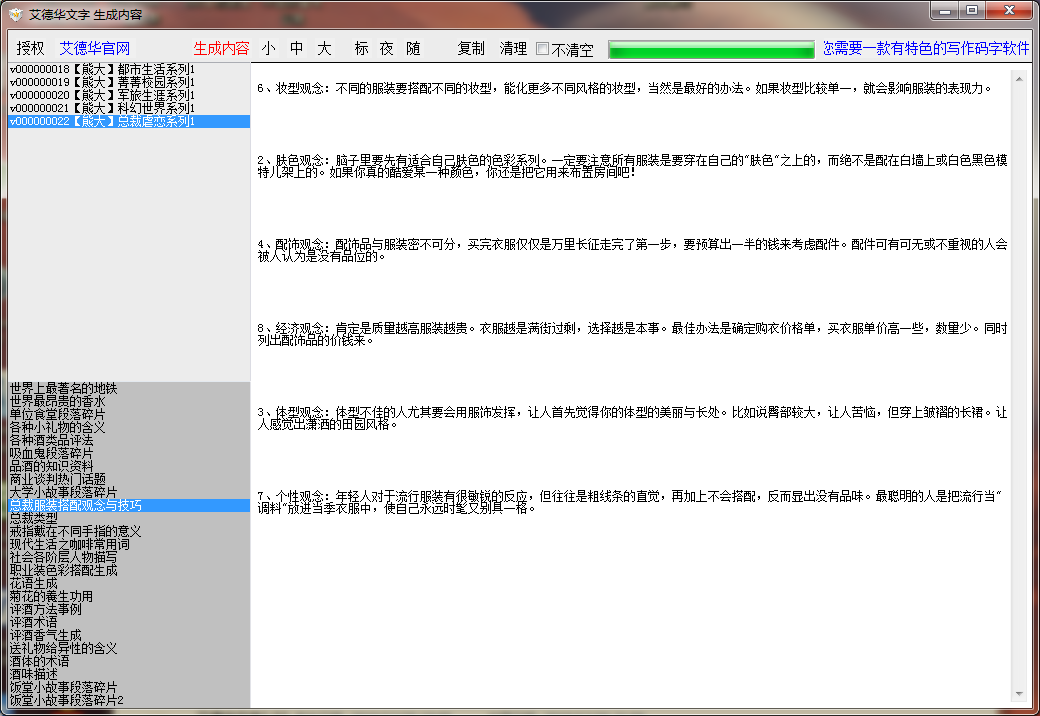
Task: Click the paragraph starting 3、体型观念
Action: [632, 418]
